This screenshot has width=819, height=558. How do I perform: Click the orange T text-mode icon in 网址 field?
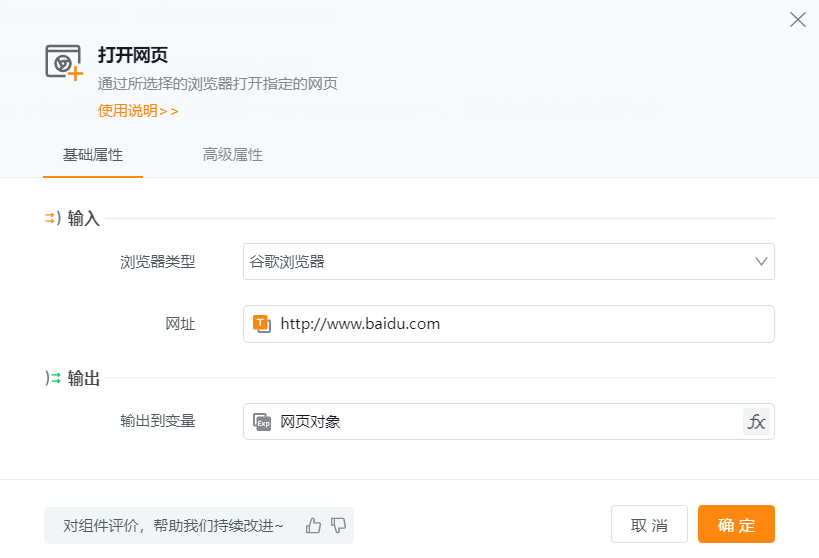tap(262, 324)
